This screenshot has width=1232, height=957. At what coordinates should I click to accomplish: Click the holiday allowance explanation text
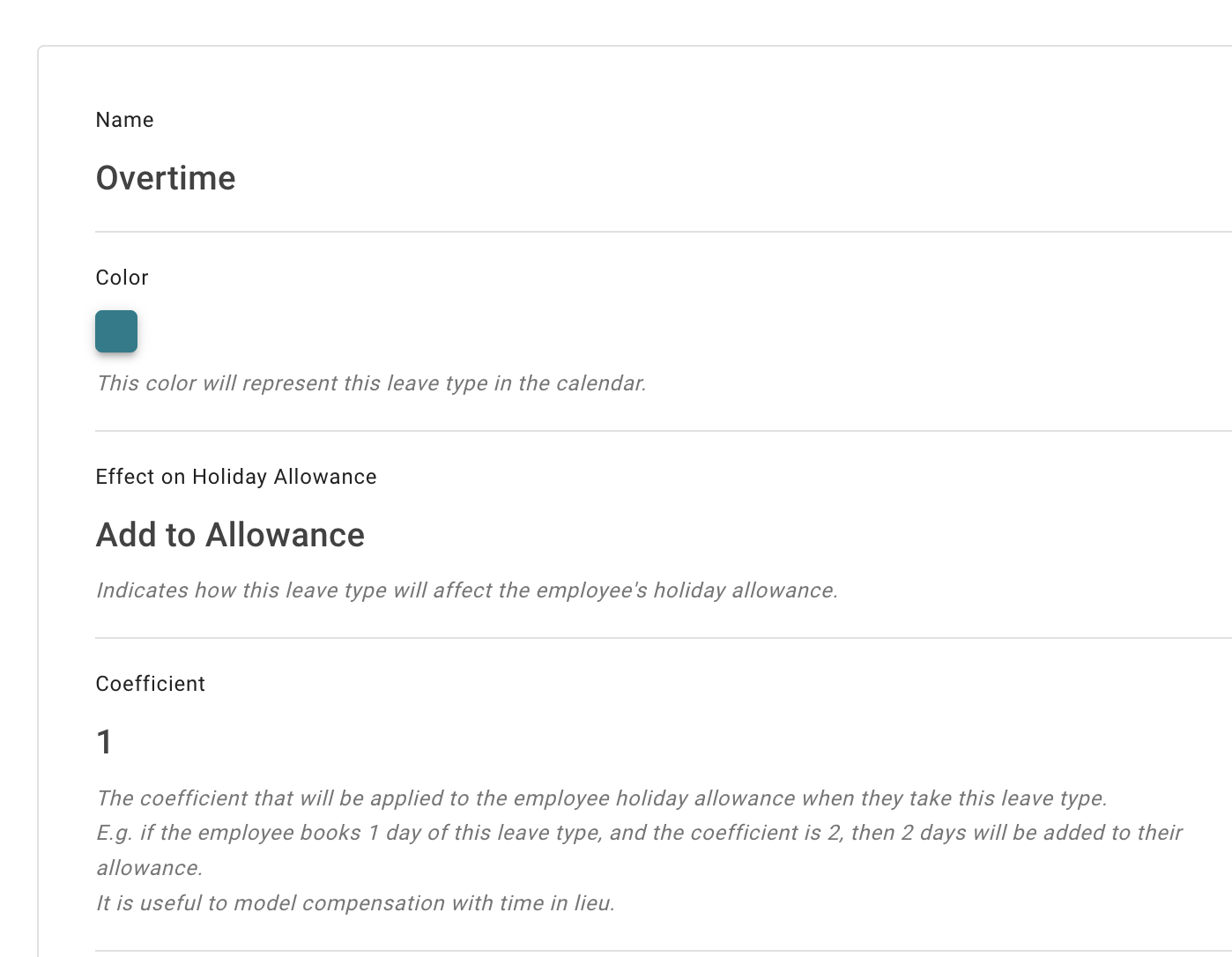point(467,590)
